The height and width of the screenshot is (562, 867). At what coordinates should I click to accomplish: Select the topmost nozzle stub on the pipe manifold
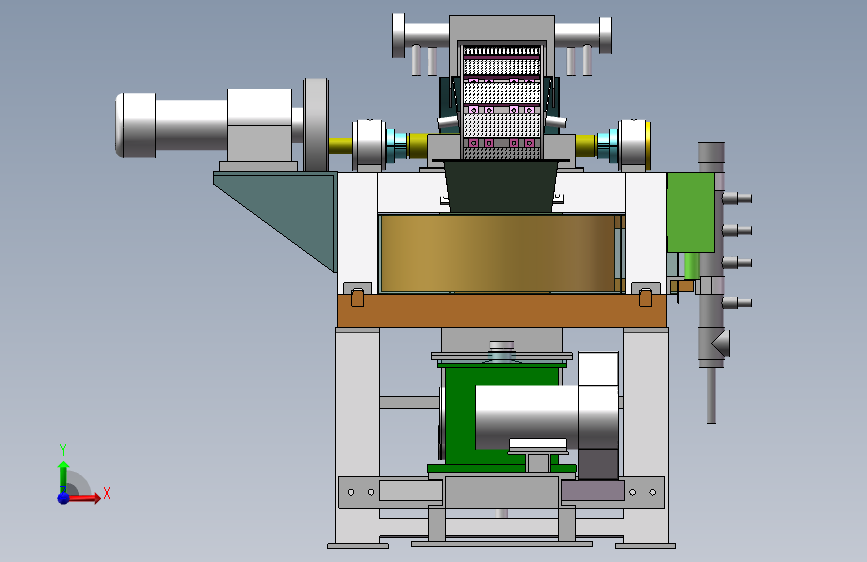click(x=737, y=198)
